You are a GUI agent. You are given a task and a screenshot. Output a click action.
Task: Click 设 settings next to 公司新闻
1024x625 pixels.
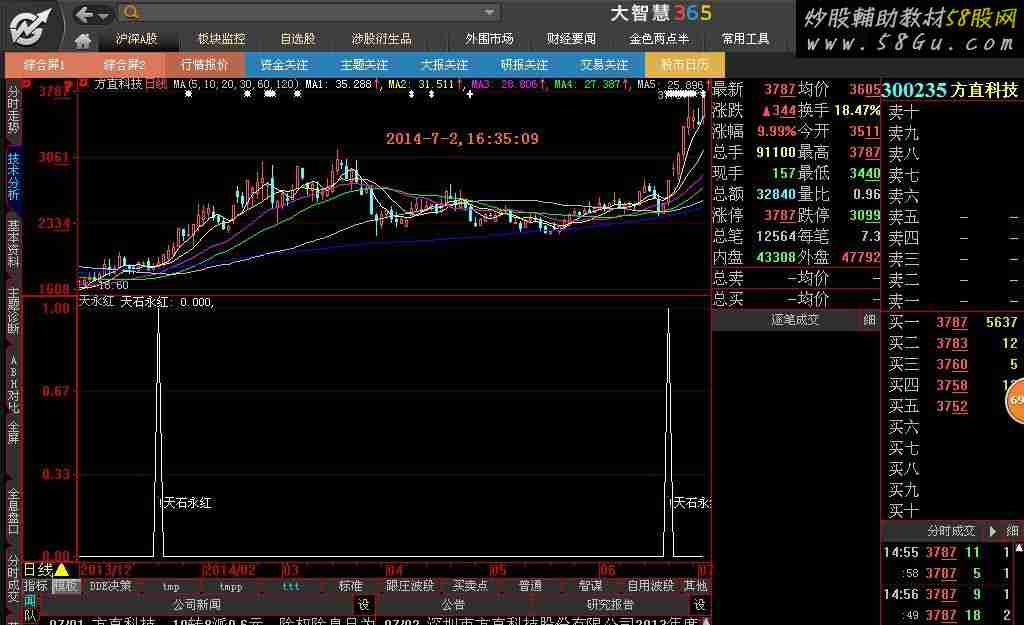[364, 605]
